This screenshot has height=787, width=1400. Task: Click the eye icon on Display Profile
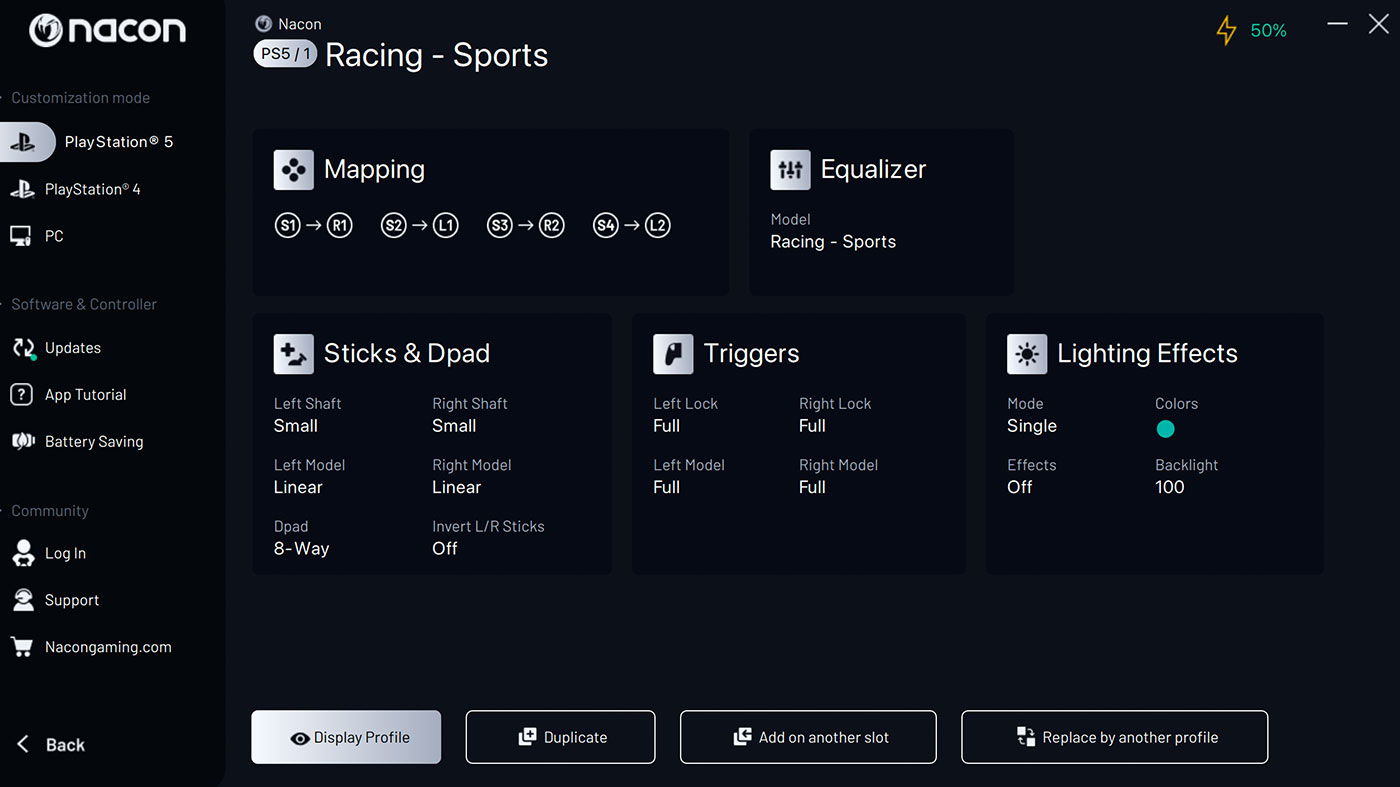(299, 739)
